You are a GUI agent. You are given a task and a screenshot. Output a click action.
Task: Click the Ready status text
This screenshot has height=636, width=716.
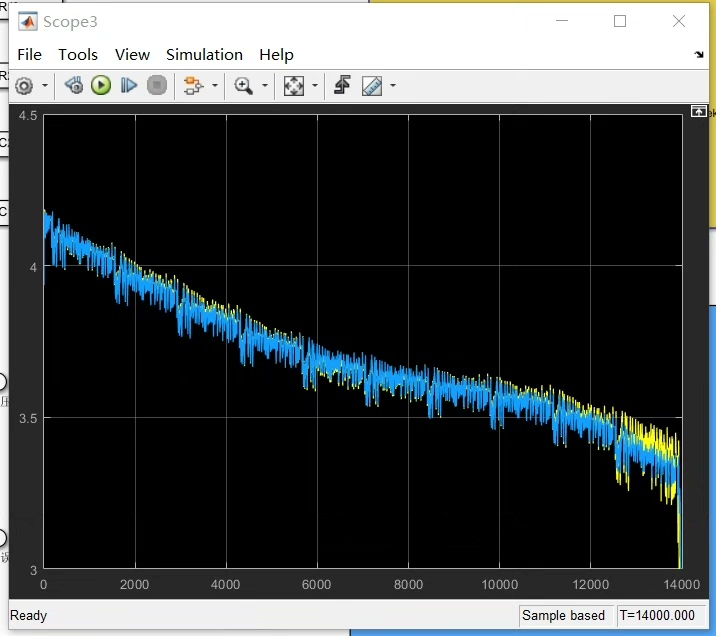[28, 616]
